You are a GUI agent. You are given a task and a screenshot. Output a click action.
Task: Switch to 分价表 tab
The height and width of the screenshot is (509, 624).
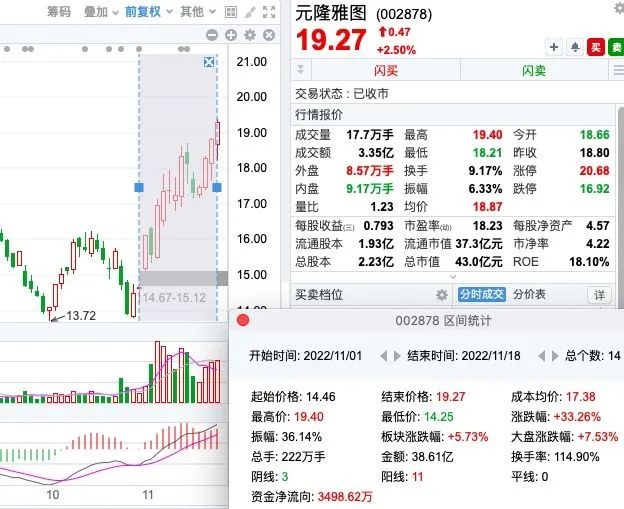(x=530, y=295)
